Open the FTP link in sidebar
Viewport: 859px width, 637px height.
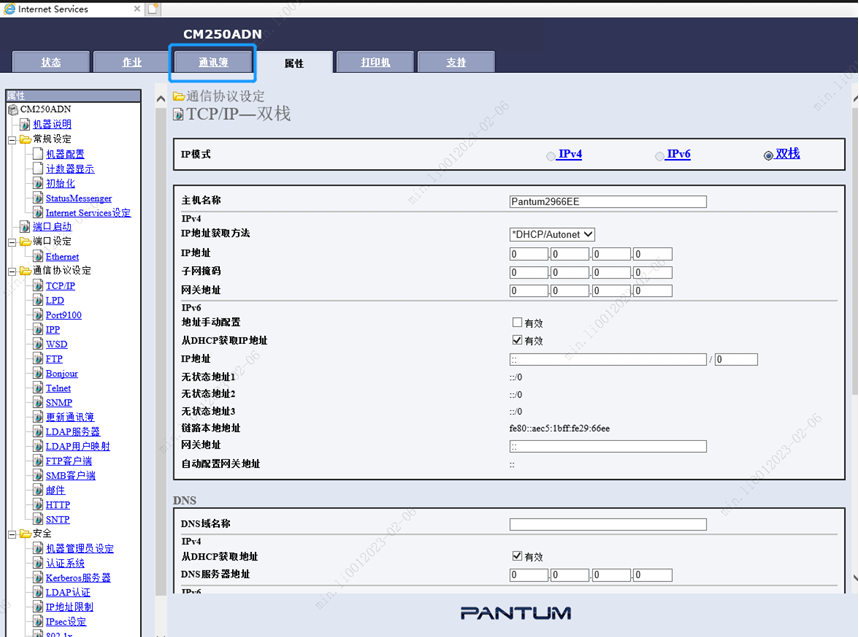(54, 359)
